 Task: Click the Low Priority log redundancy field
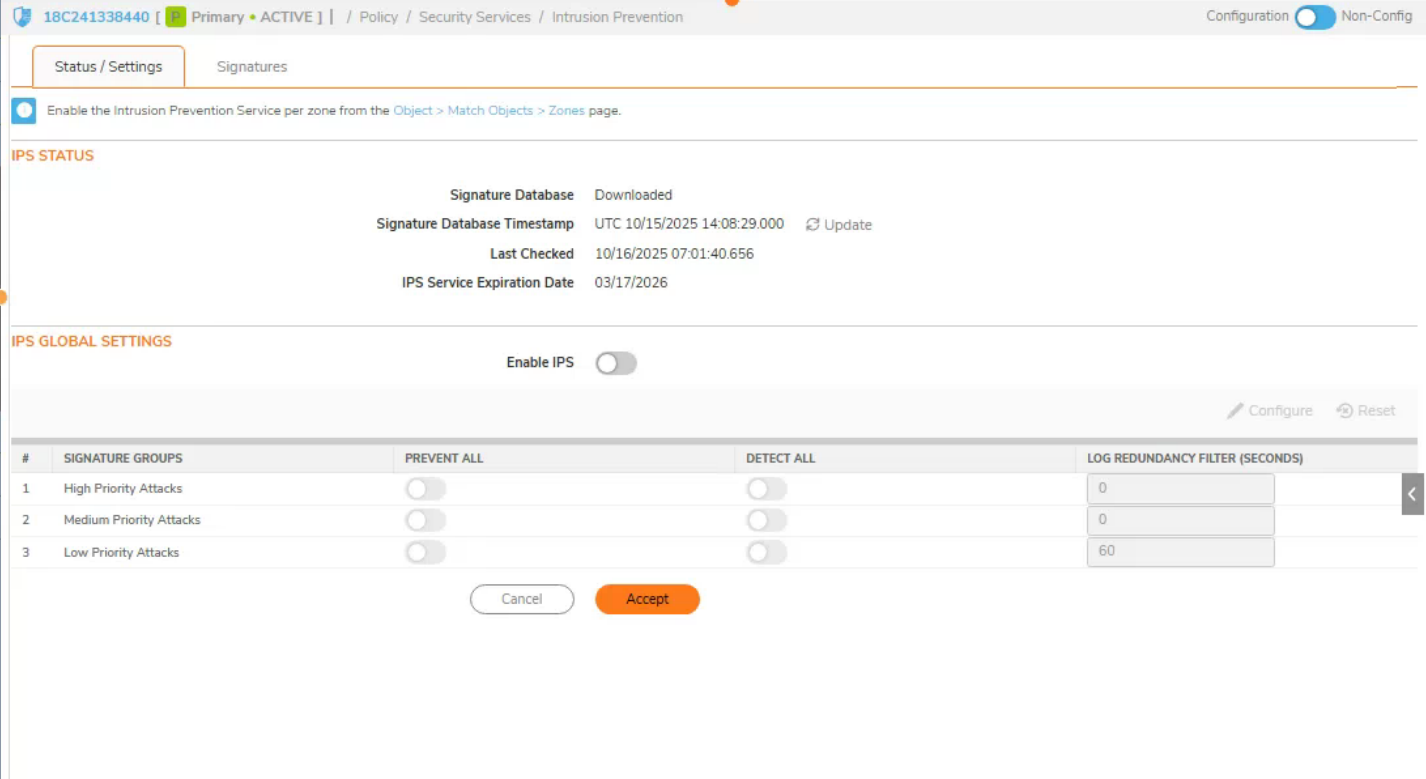(1180, 552)
